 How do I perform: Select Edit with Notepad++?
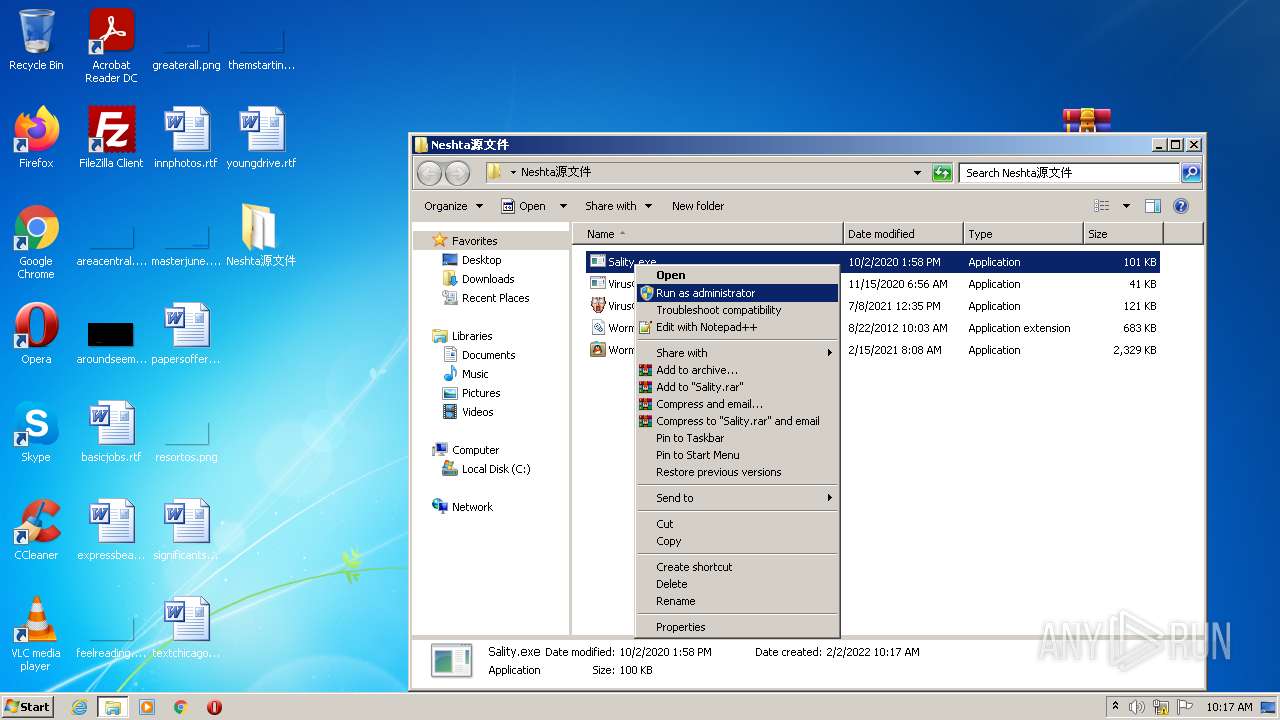coord(737,327)
